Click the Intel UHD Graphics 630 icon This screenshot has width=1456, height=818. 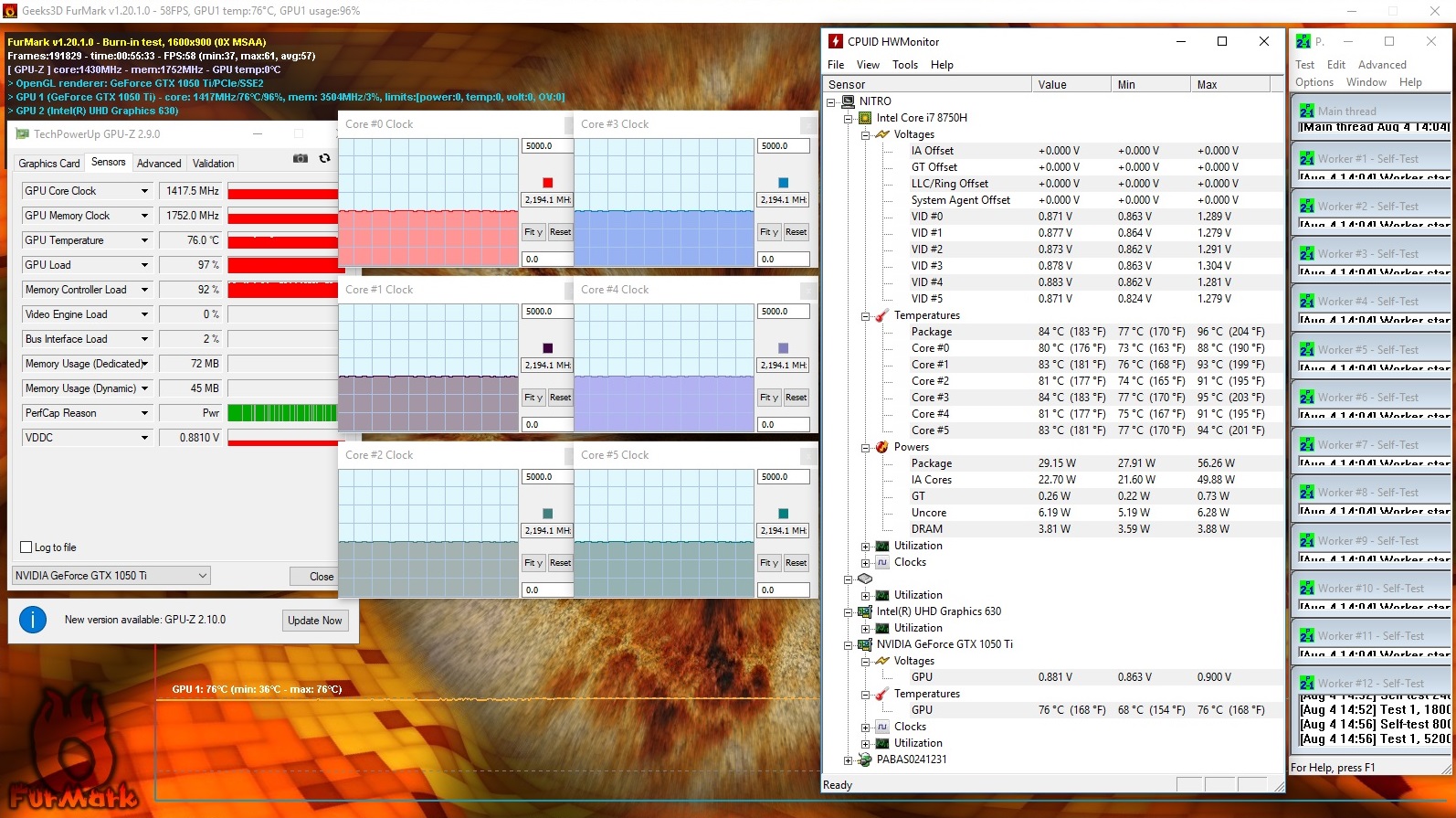865,611
